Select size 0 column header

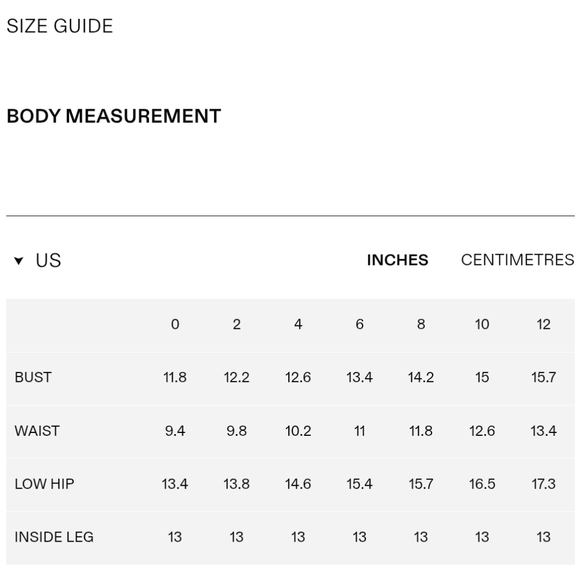coord(175,324)
